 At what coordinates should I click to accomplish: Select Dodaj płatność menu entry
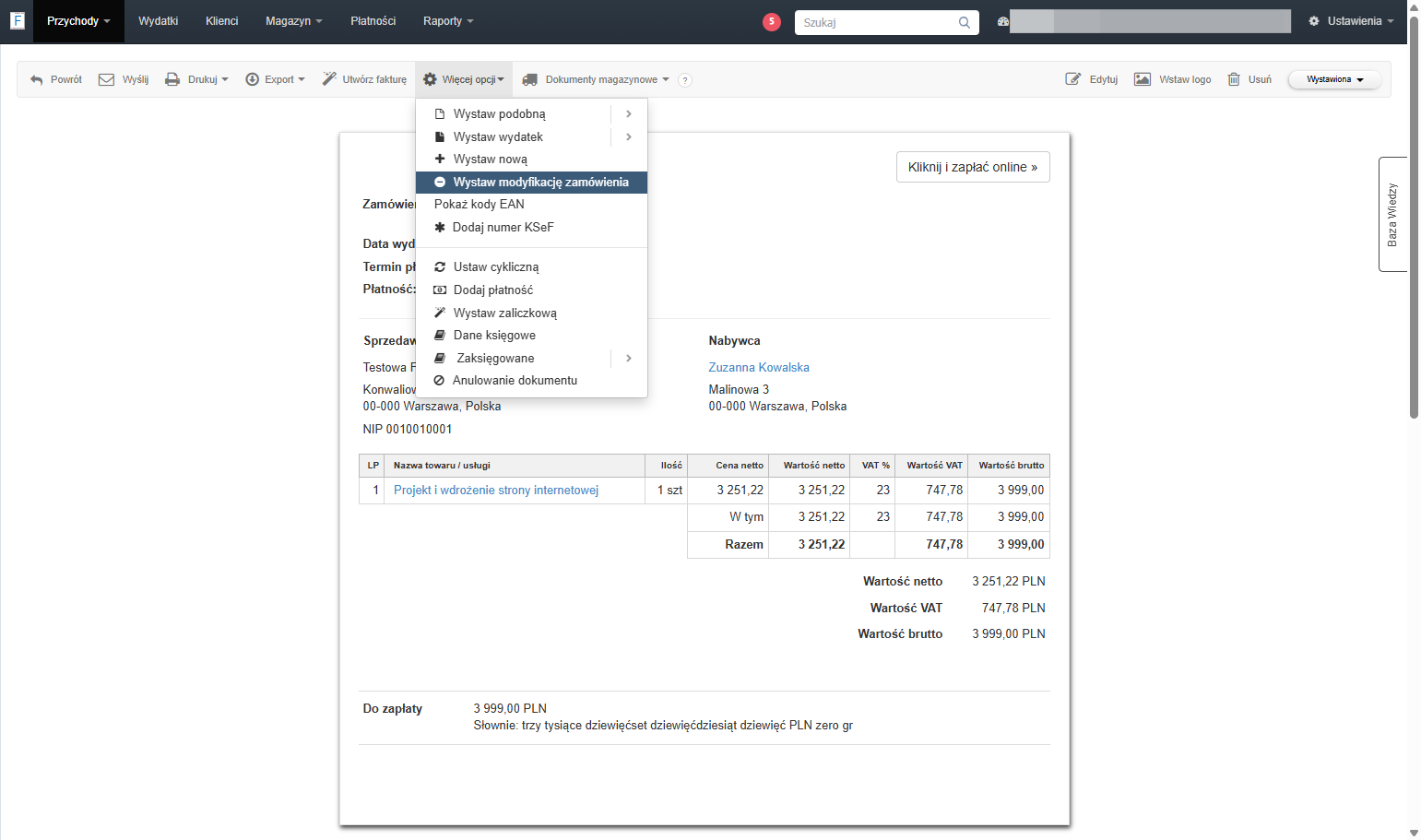531,290
